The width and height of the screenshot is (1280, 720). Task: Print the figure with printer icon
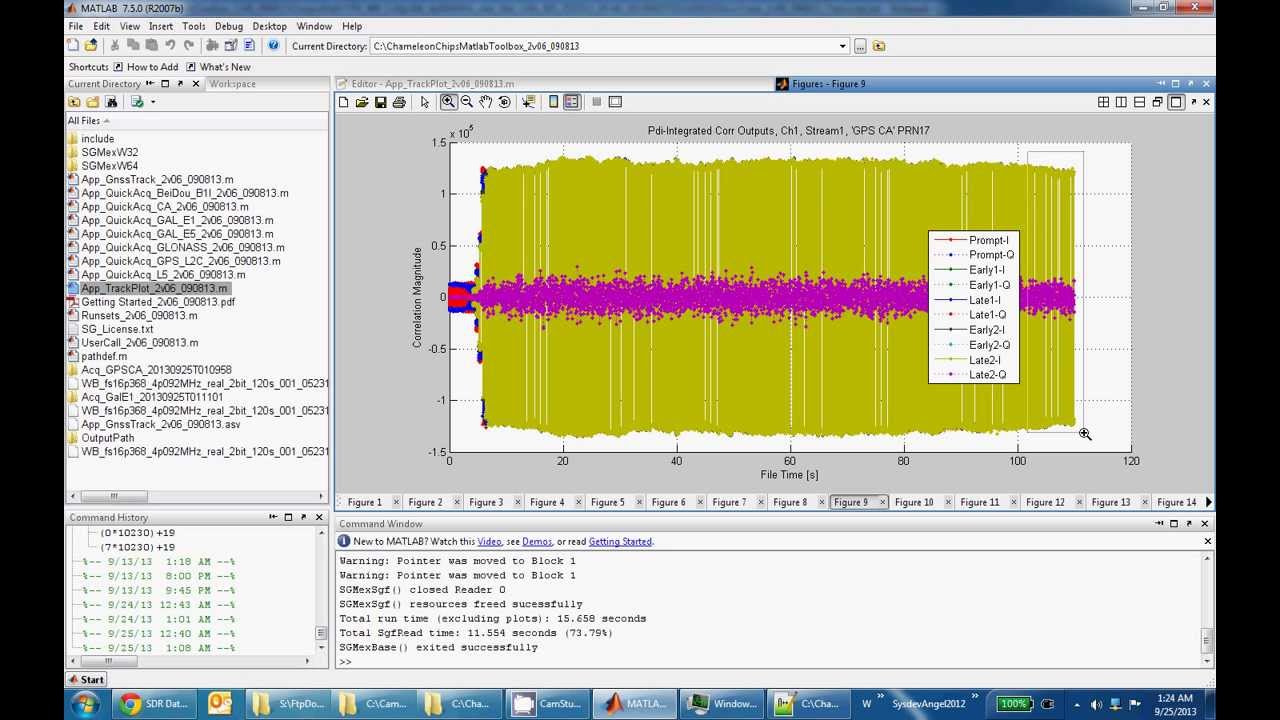(399, 102)
